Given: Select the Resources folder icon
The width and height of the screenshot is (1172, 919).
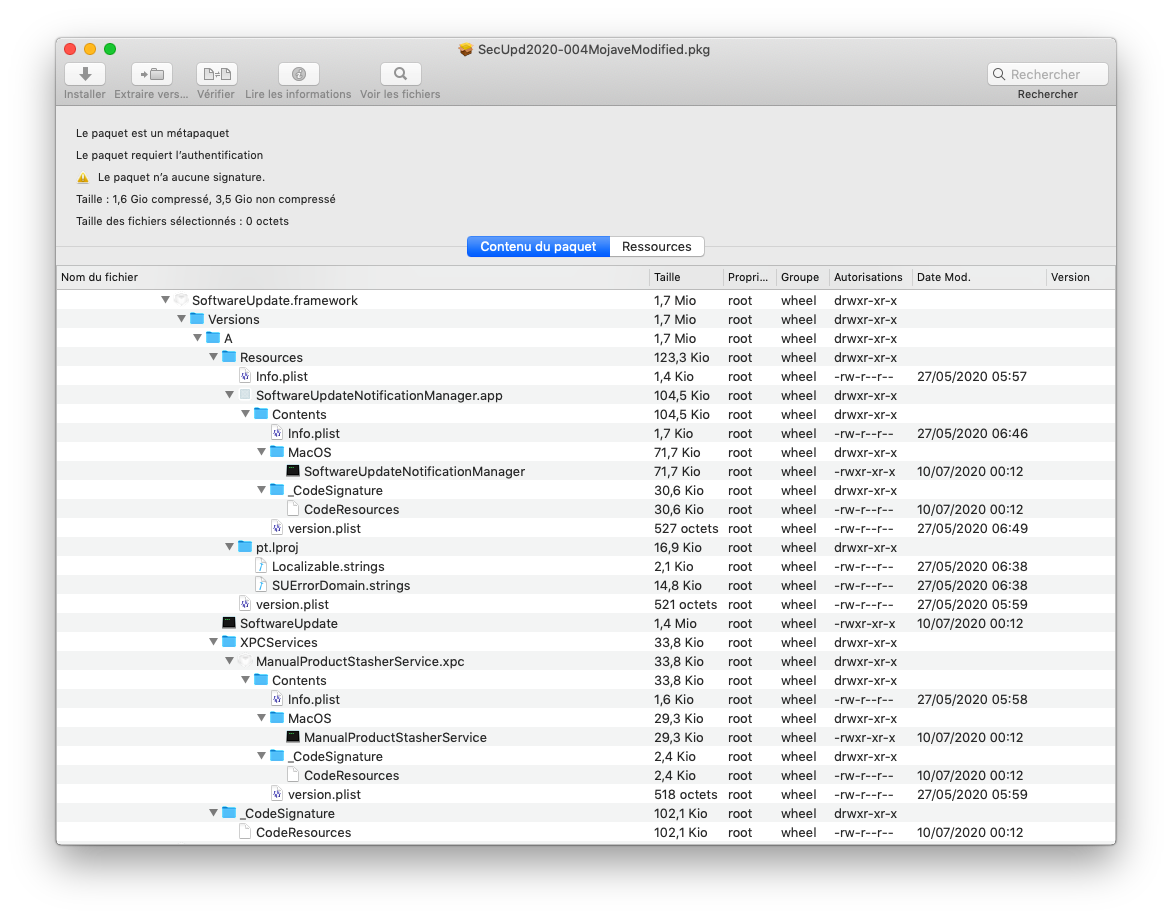Looking at the screenshot, I should point(229,357).
